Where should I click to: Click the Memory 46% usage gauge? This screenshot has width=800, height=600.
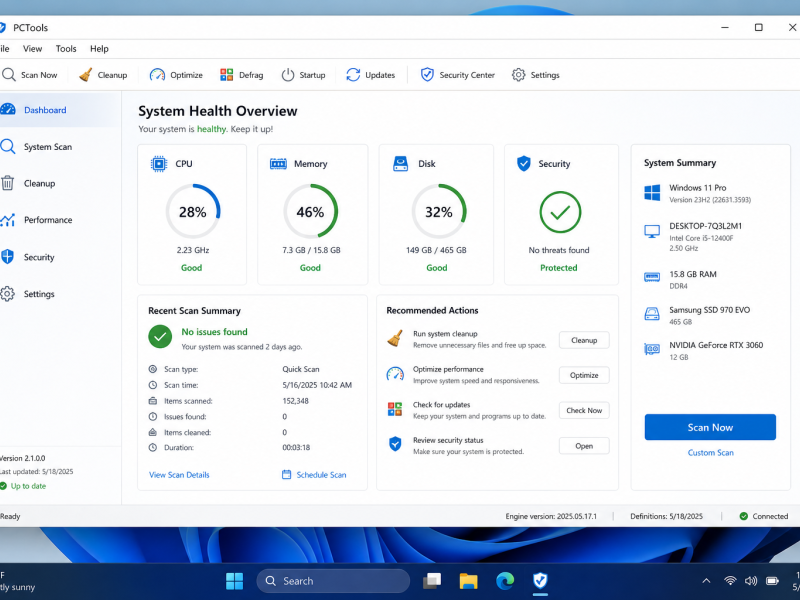click(x=310, y=211)
